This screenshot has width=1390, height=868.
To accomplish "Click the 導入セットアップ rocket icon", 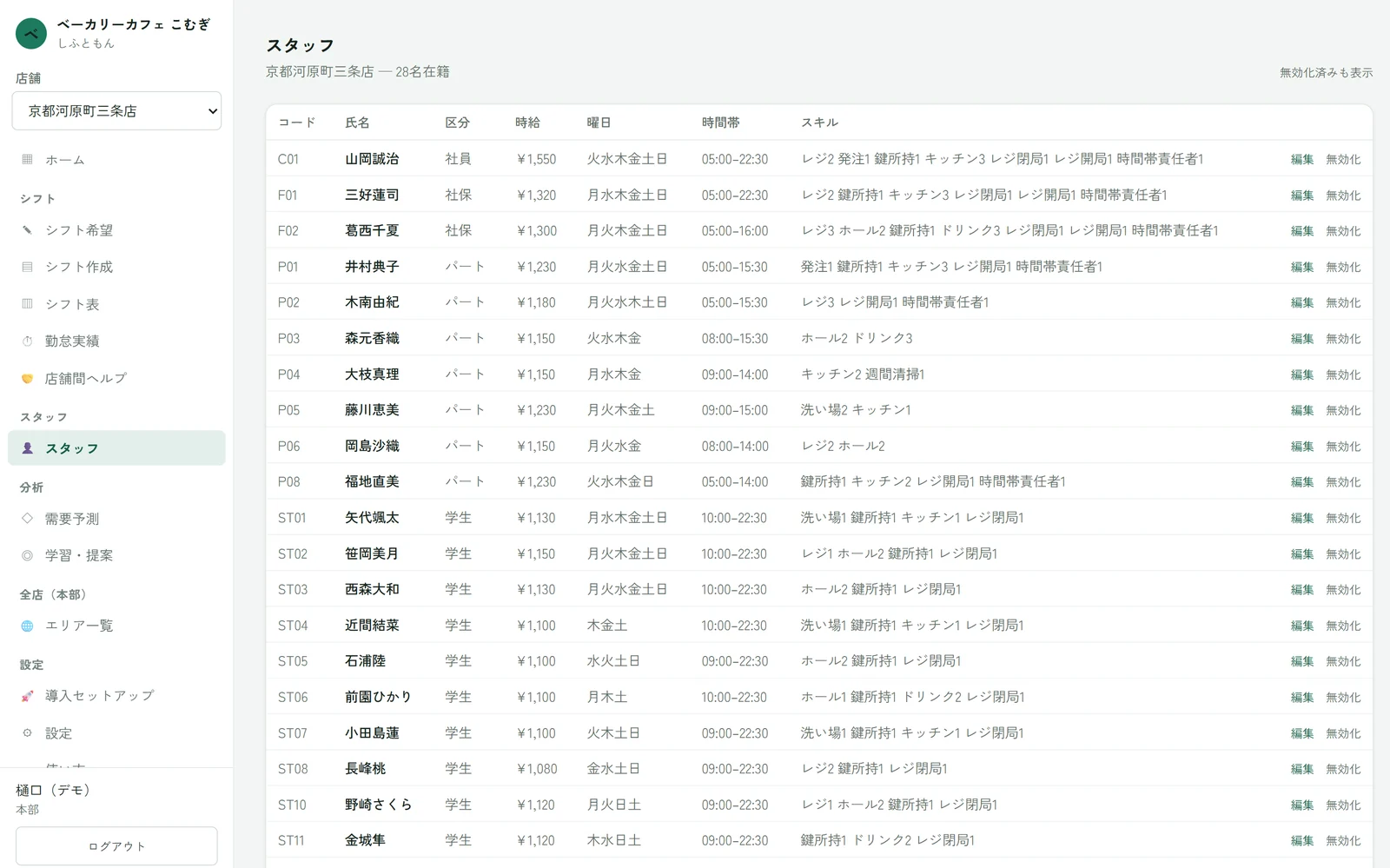I will click(x=27, y=696).
